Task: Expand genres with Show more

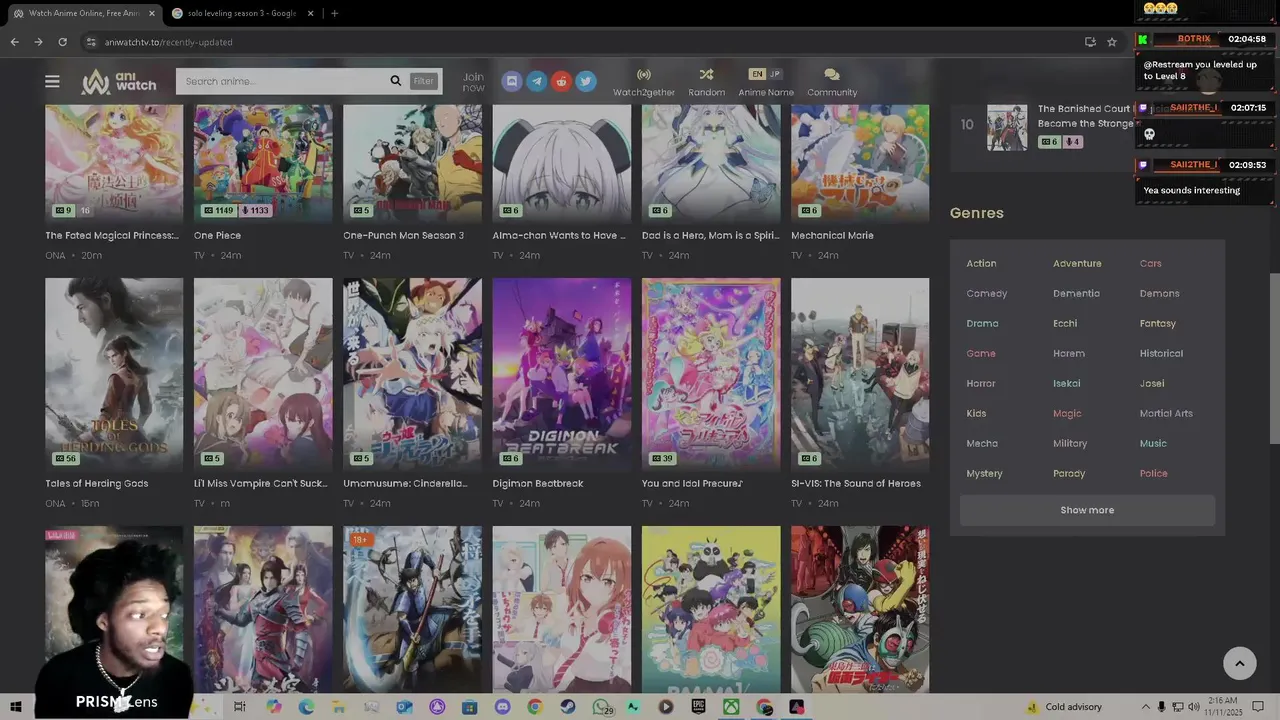Action: coord(1087,510)
